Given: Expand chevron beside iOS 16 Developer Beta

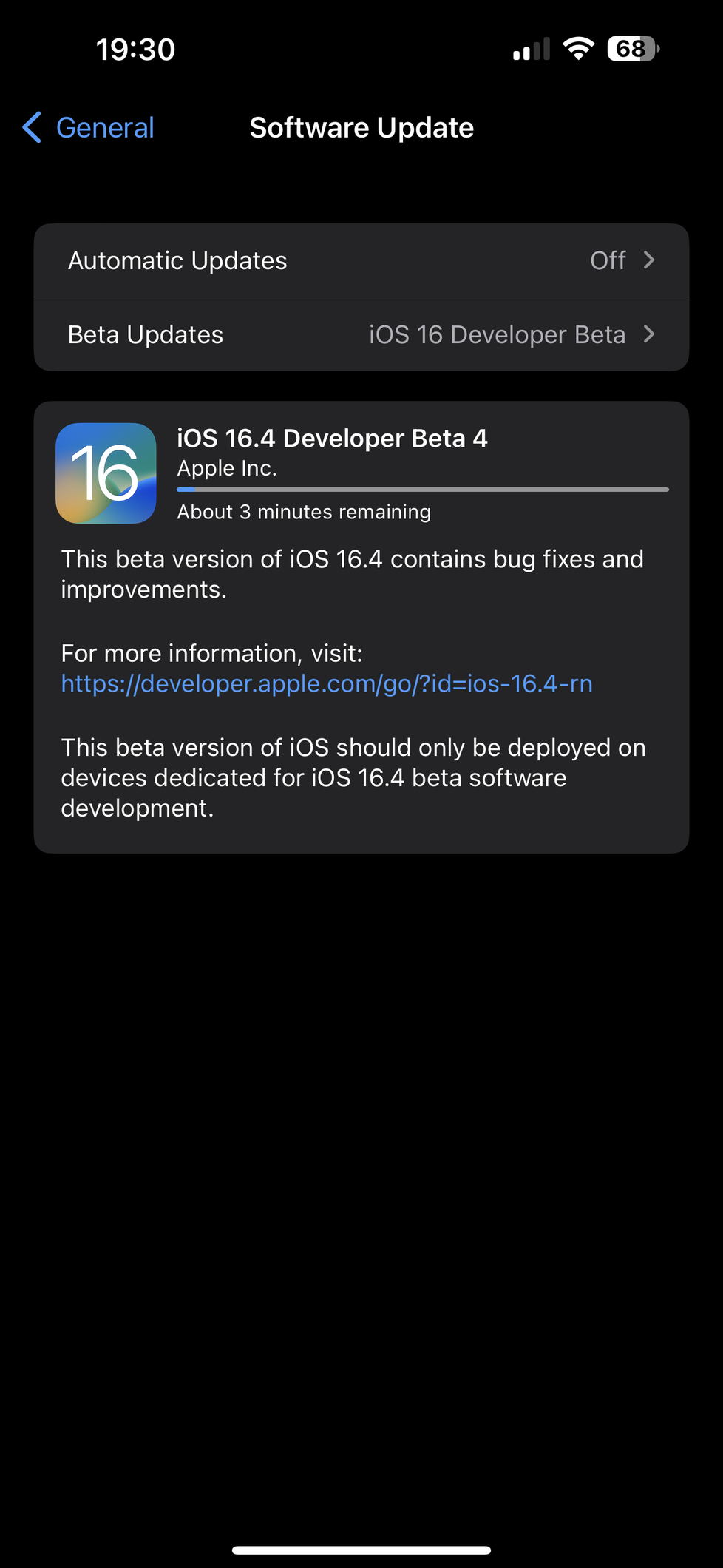Looking at the screenshot, I should (649, 334).
